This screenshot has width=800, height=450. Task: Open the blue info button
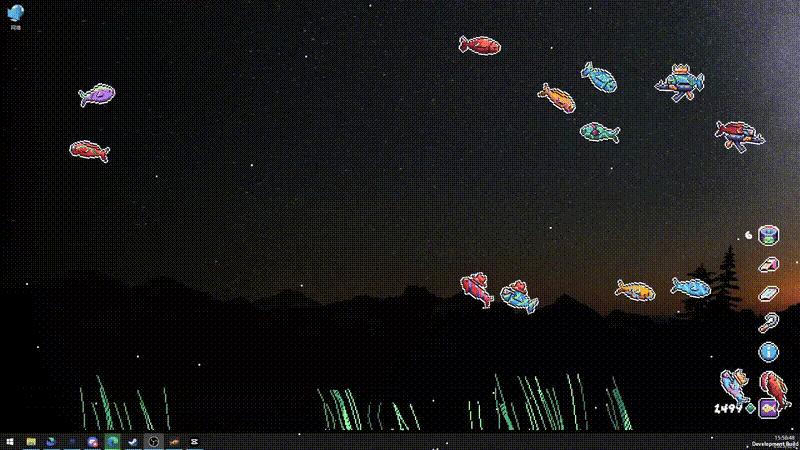point(768,351)
